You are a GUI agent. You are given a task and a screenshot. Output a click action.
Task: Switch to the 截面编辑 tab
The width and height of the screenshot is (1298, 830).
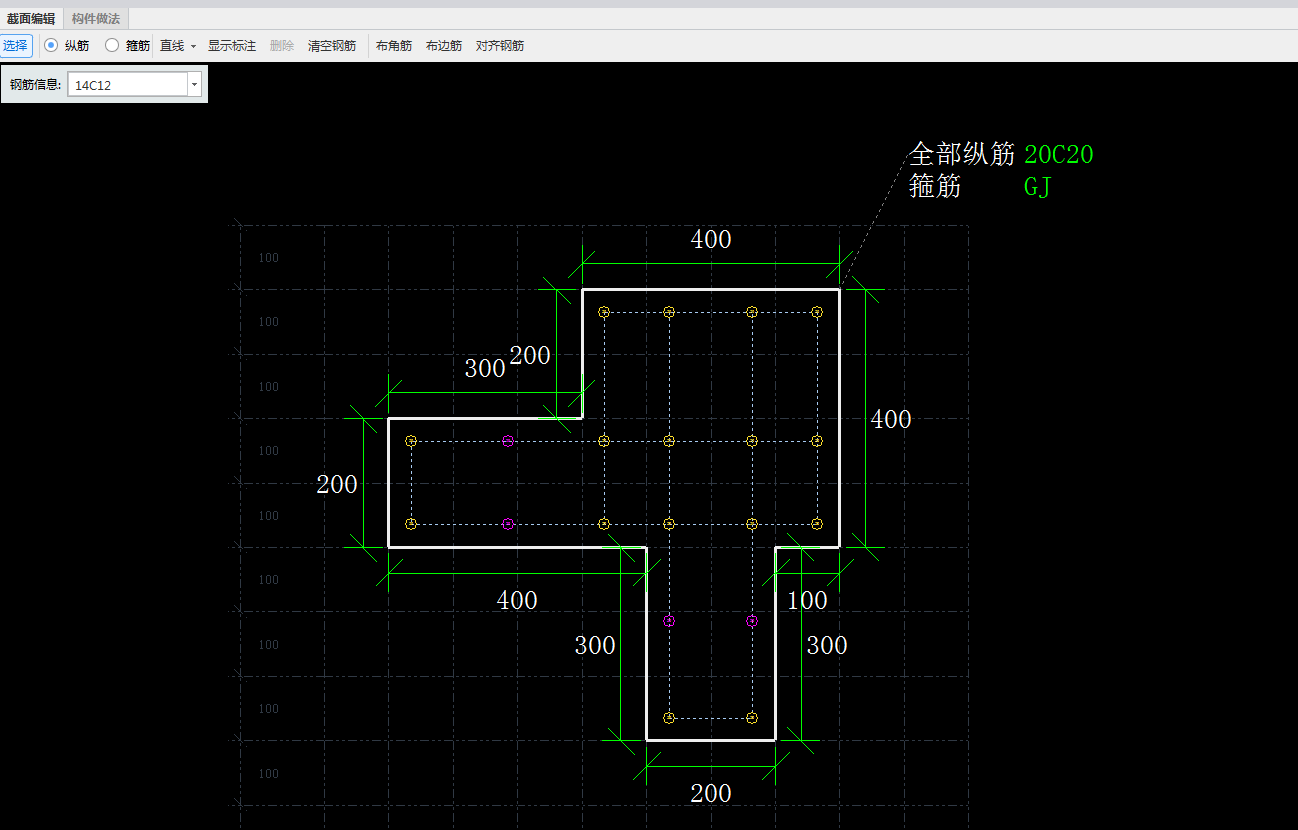31,19
